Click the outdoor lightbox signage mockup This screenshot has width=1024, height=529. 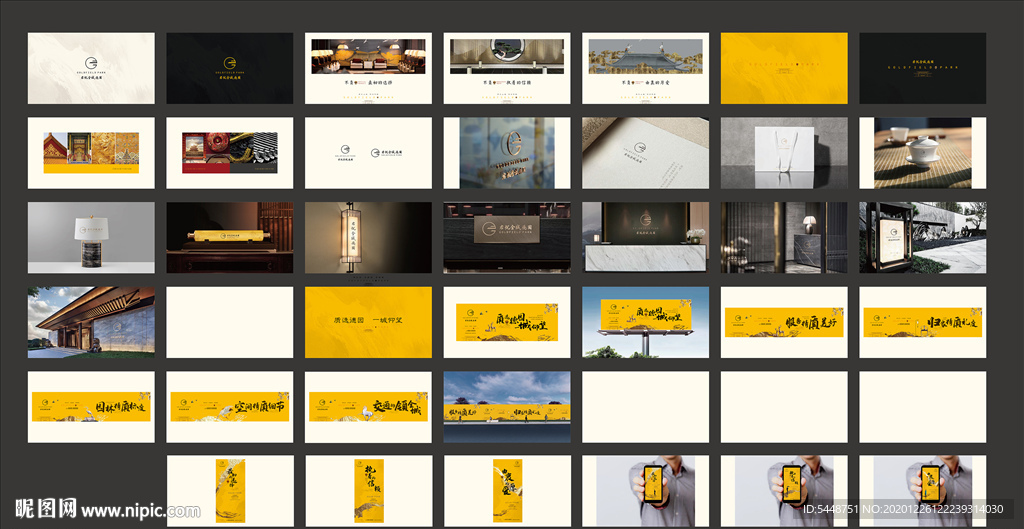tap(922, 238)
